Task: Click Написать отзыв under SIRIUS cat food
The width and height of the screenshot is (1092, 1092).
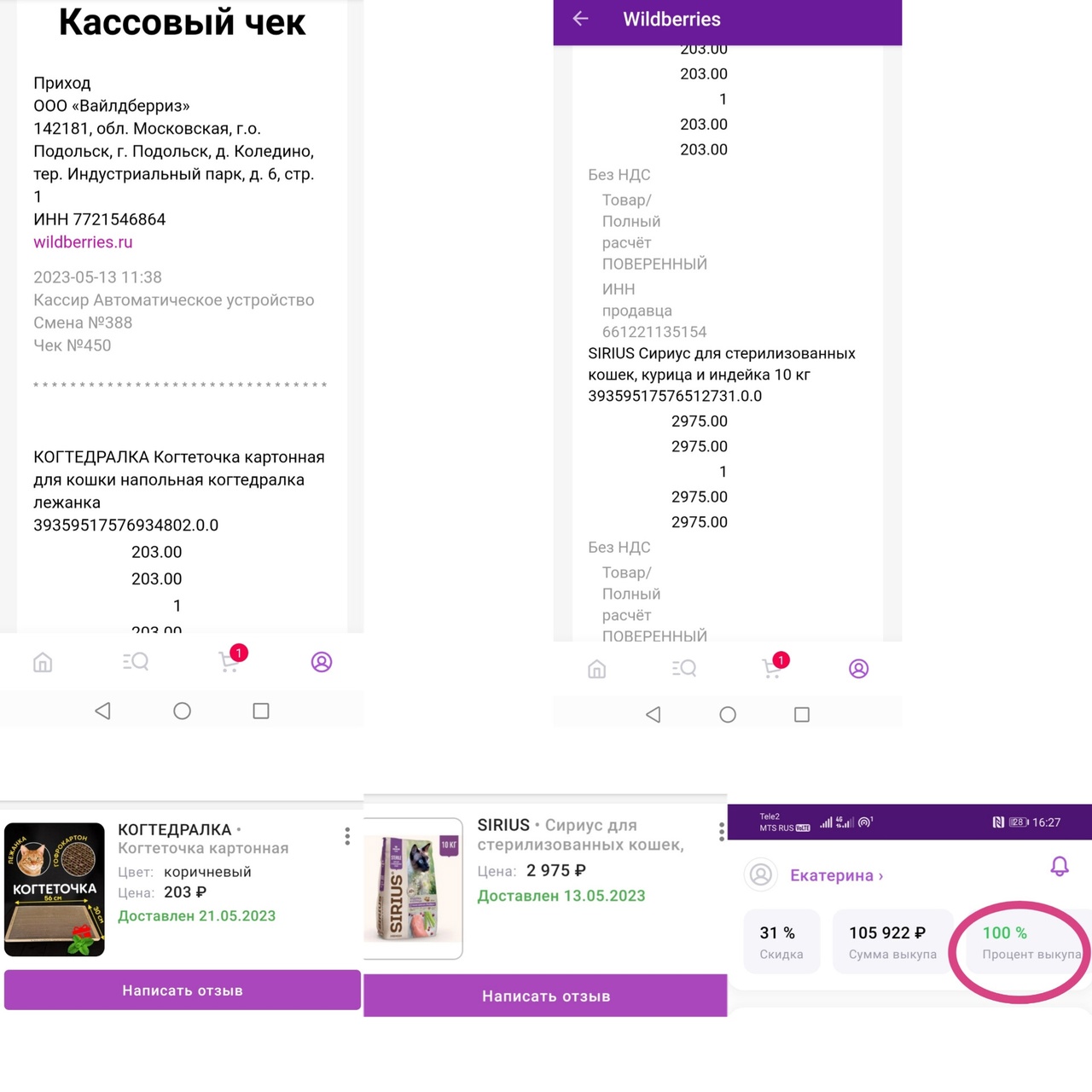Action: point(546,996)
